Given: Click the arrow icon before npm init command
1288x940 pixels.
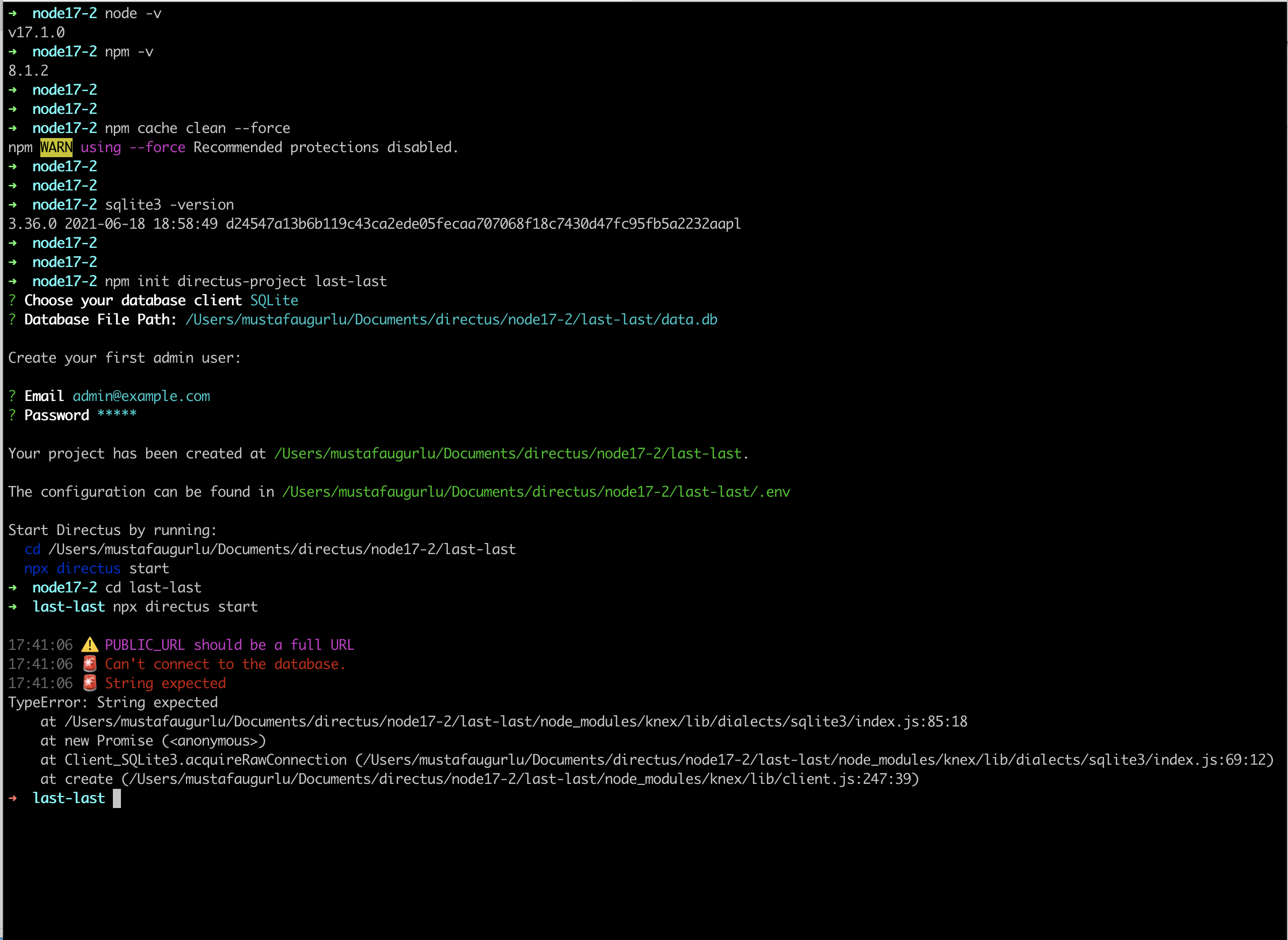Looking at the screenshot, I should 13,281.
